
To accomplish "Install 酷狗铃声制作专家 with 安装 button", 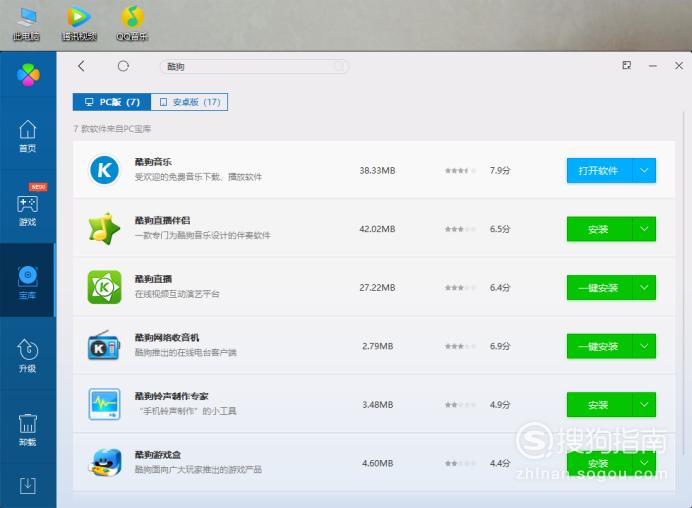I will [x=599, y=405].
